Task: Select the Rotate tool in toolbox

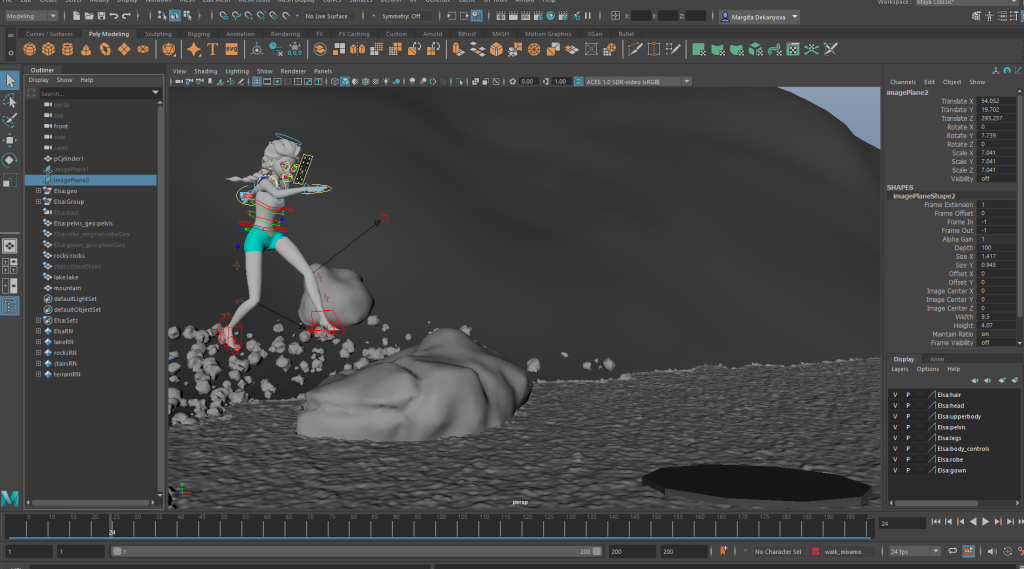Action: tap(10, 159)
